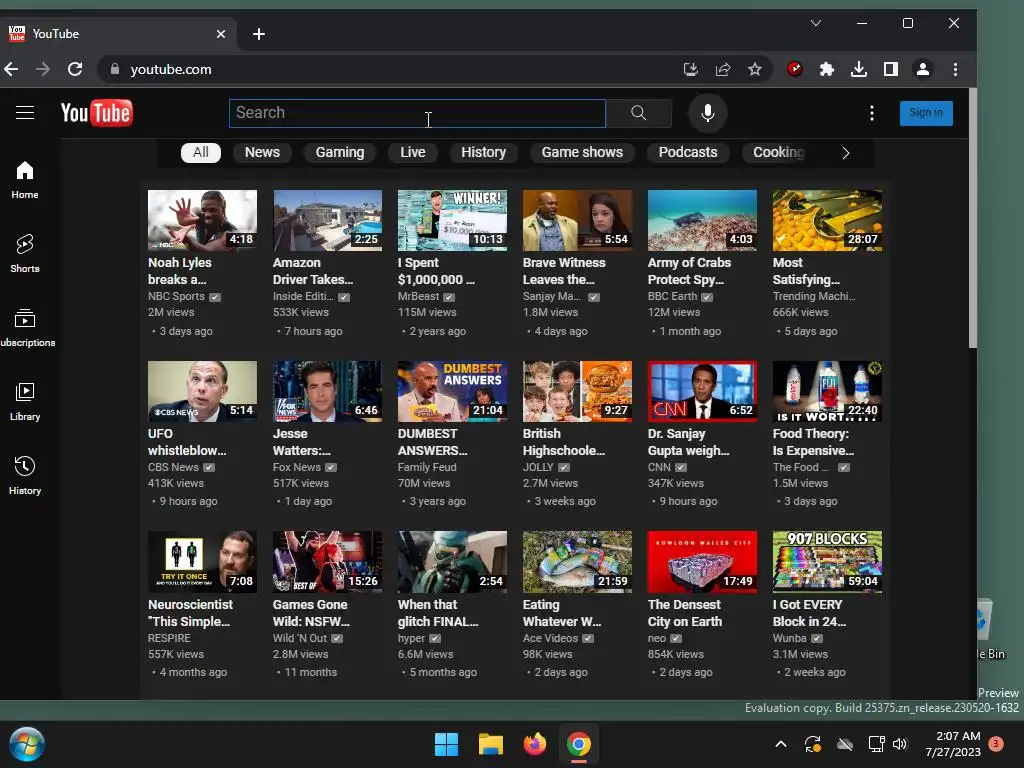
Task: Open Library from sidebar
Action: point(25,402)
